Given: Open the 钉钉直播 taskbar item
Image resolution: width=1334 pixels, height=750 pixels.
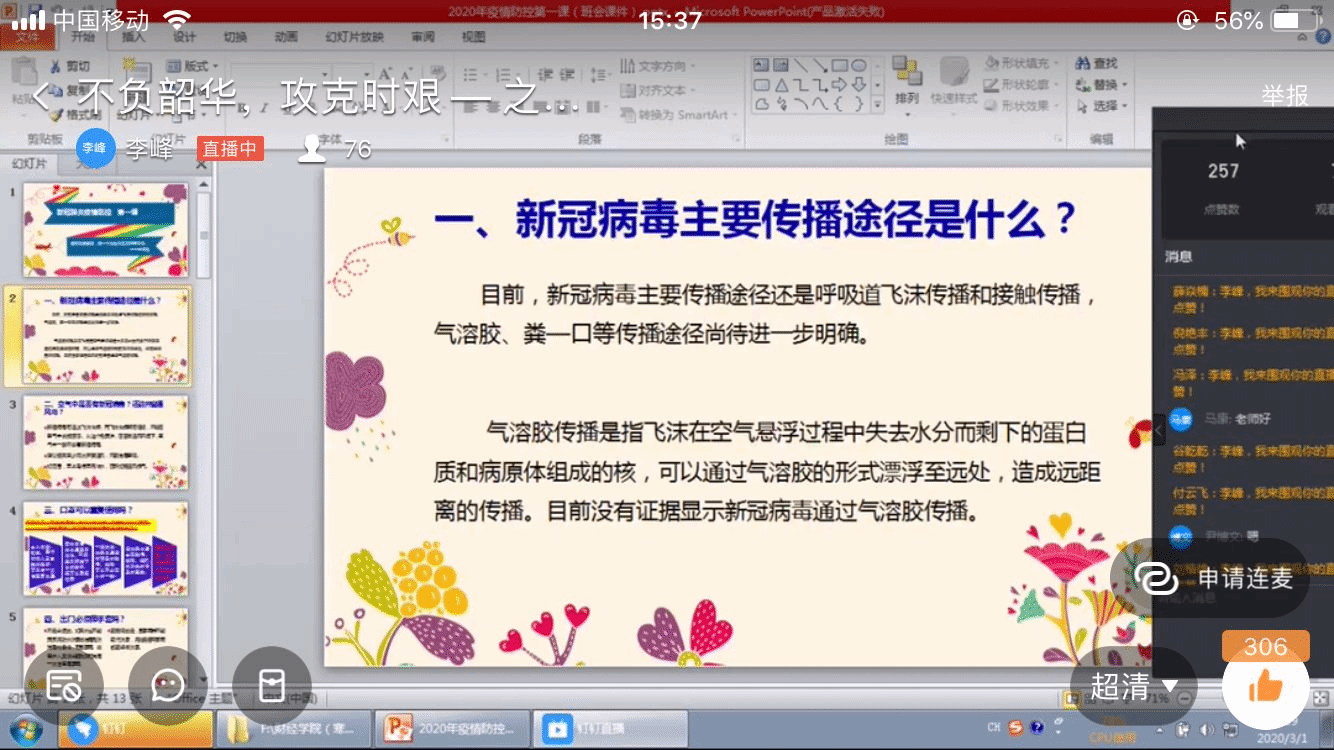Looking at the screenshot, I should pyautogui.click(x=610, y=729).
